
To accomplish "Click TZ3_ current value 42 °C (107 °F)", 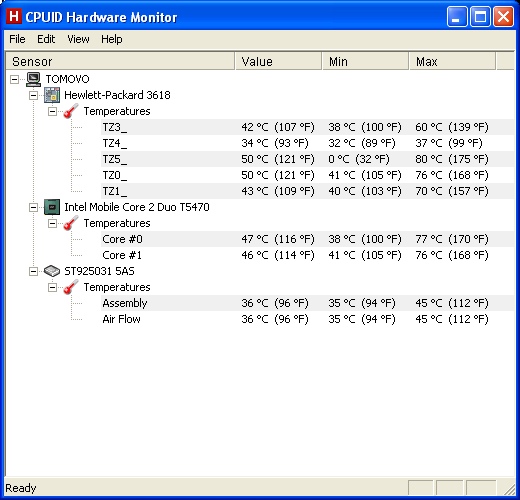I will 278,127.
